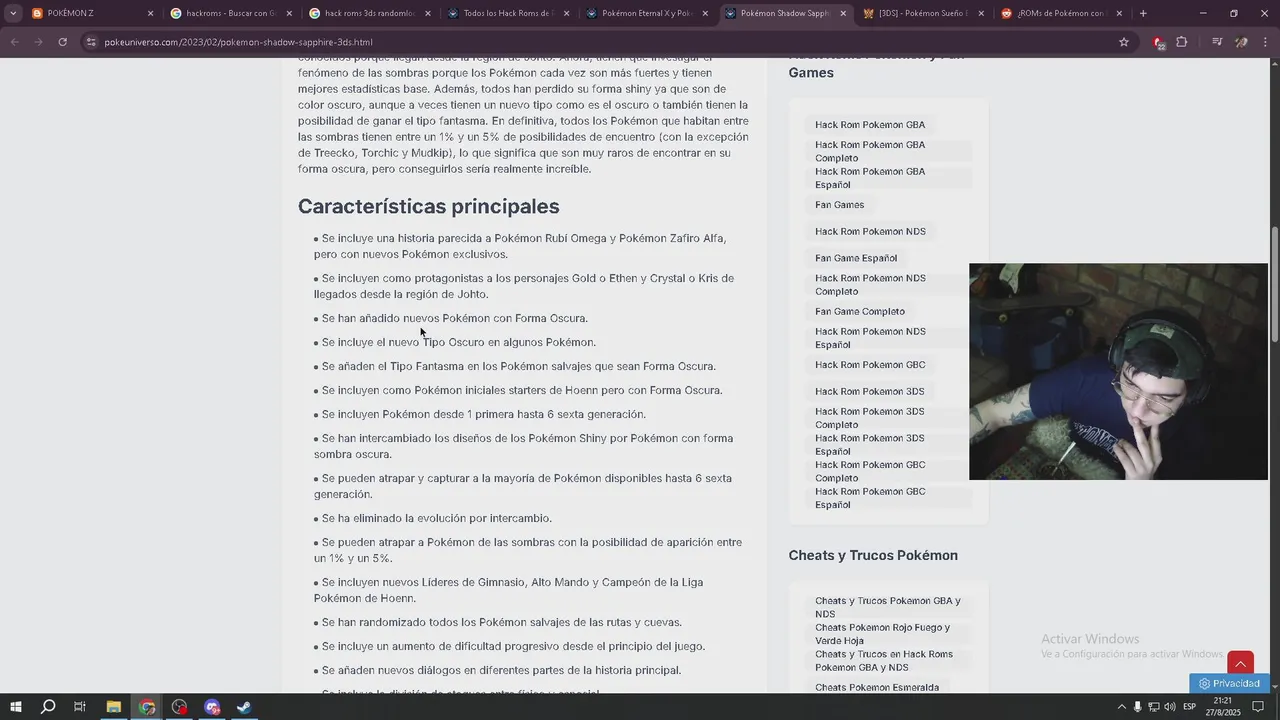
Task: Open Cheats y Trucos Pokemon GBA y NDS
Action: pyautogui.click(x=887, y=607)
